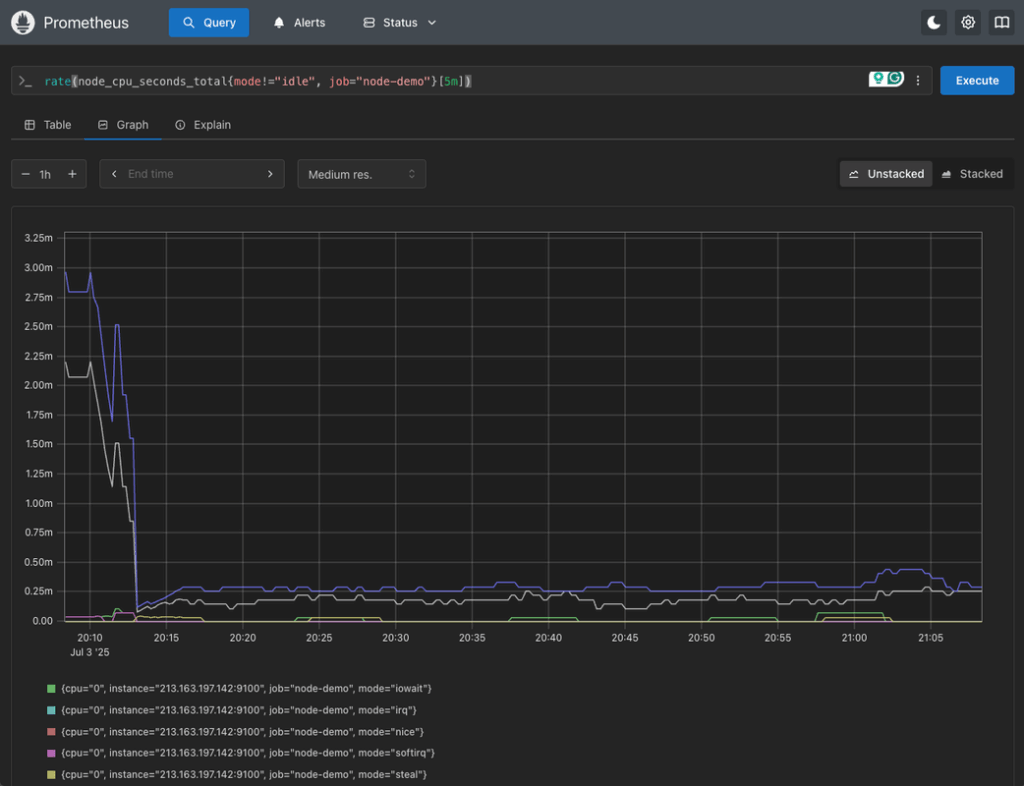Image resolution: width=1024 pixels, height=786 pixels.
Task: Select Stacked graph mode
Action: coord(972,174)
